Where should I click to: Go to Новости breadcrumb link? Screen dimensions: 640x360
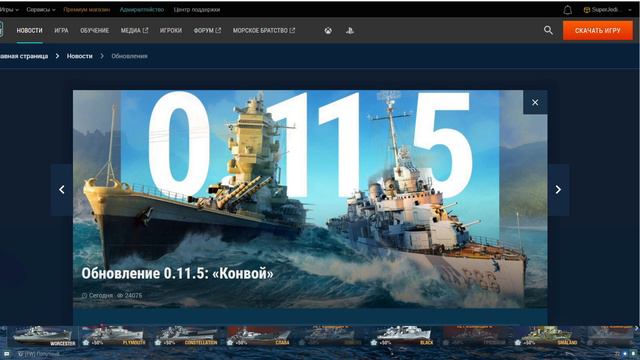pyautogui.click(x=80, y=56)
